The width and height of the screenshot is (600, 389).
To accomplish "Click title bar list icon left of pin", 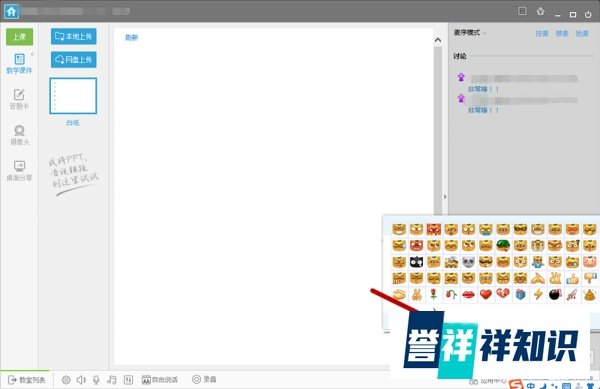I will (522, 11).
